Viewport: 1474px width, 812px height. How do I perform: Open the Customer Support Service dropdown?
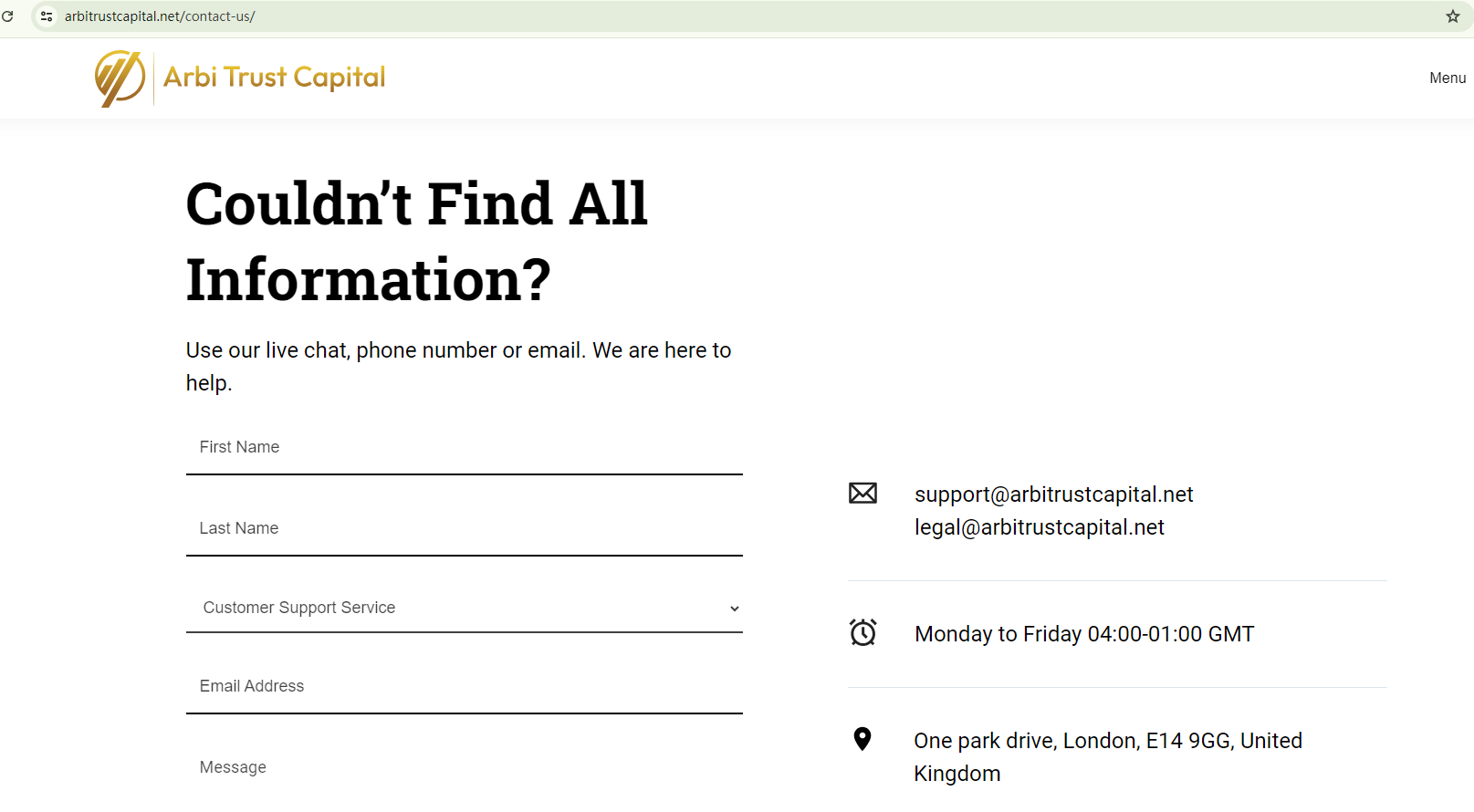coord(464,608)
